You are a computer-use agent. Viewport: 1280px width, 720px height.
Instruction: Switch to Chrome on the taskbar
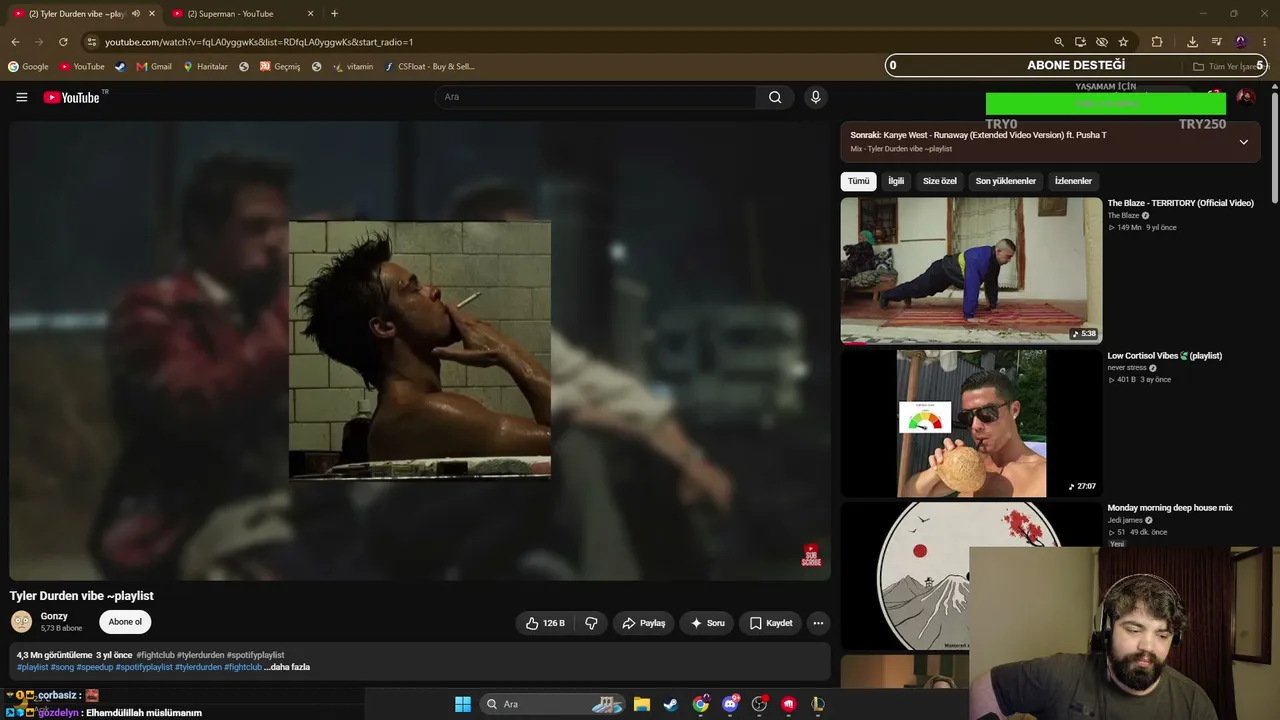700,704
